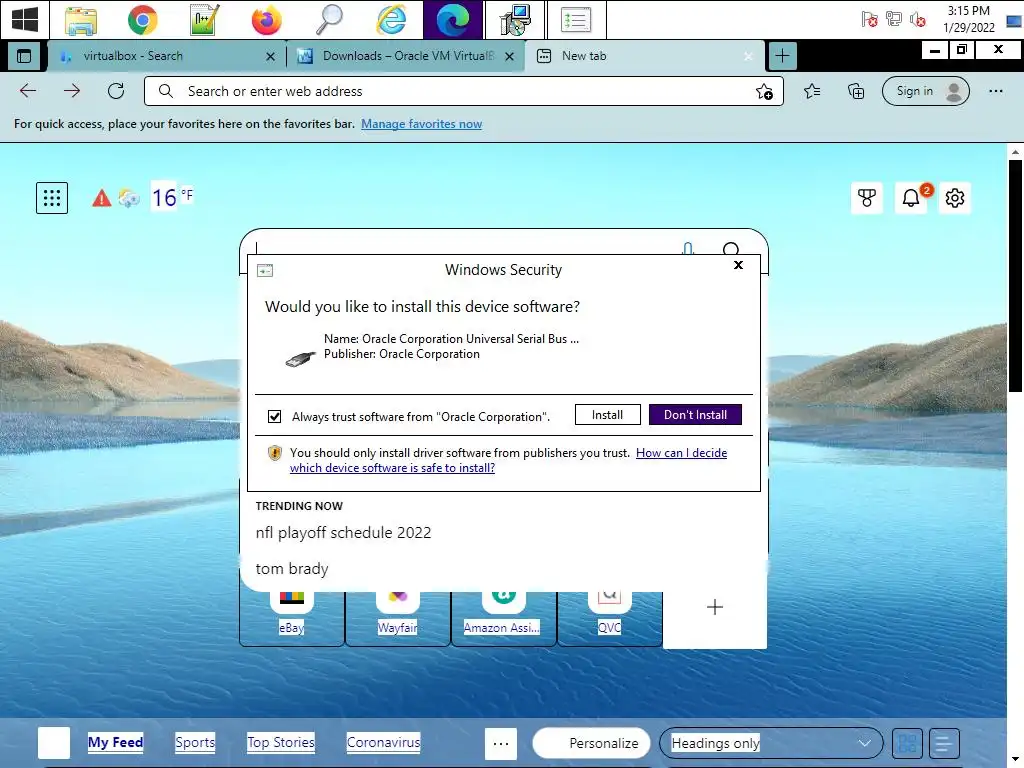Open the Edge tab actions menu
Viewport: 1024px width, 768px height.
24,56
